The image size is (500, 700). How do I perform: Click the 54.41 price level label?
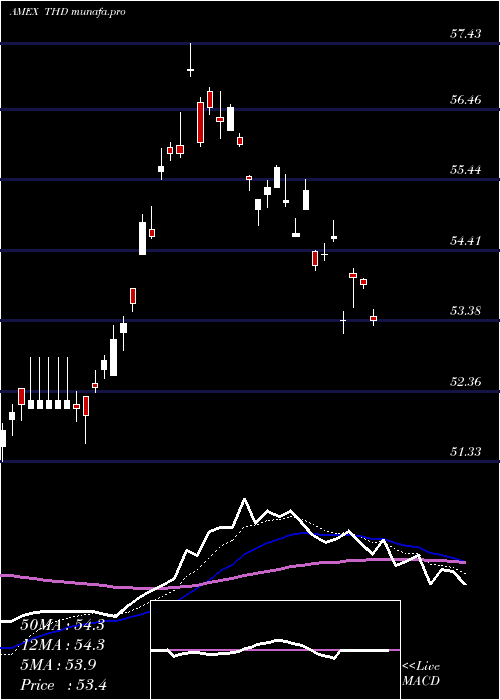466,241
